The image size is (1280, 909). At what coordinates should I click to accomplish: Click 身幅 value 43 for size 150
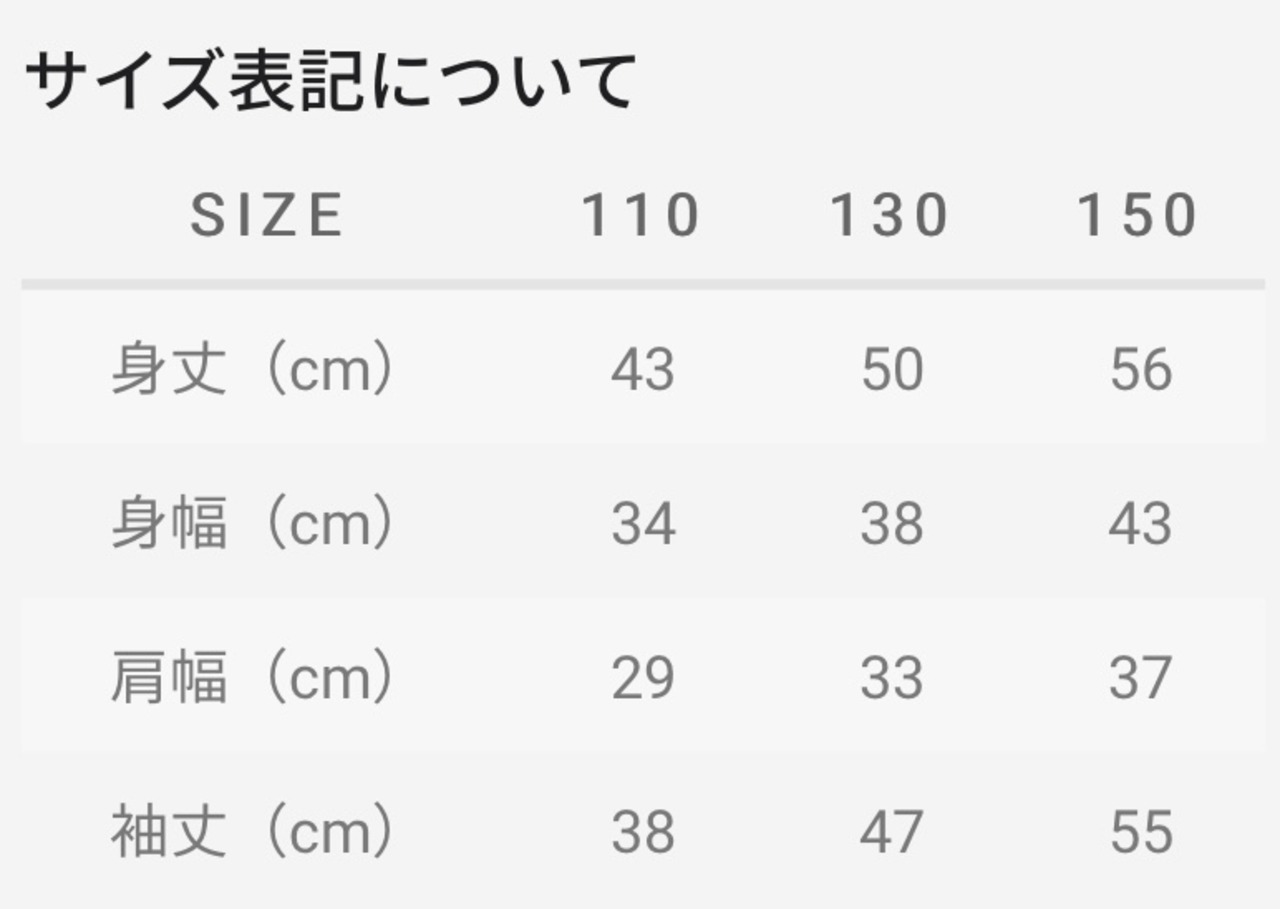[x=1140, y=524]
